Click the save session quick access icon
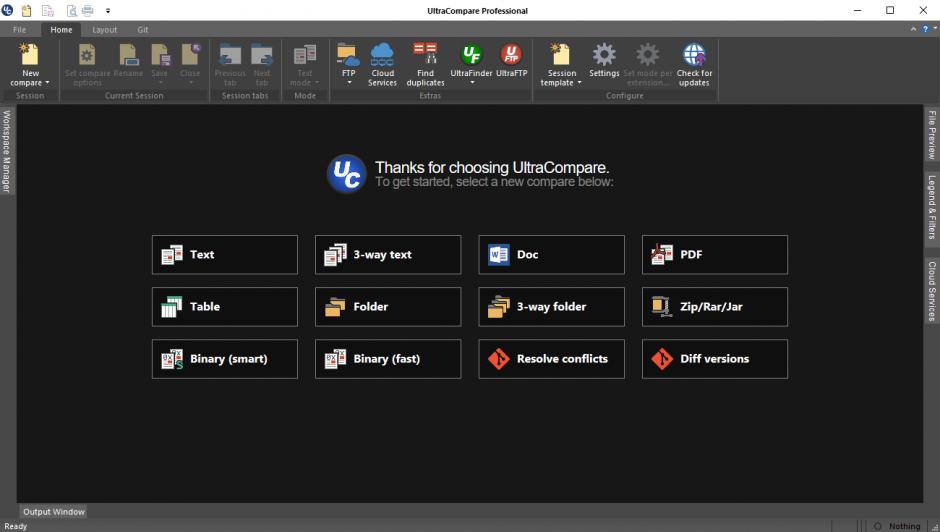The width and height of the screenshot is (940, 532). coord(47,10)
